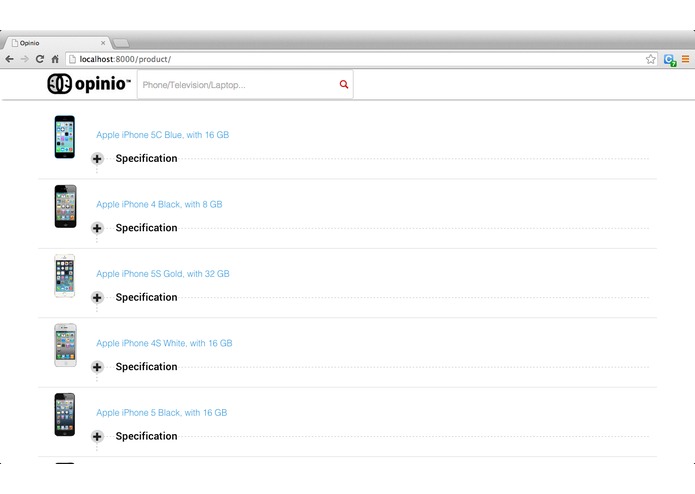Click Specification label under iPhone 5C Blue
The height and width of the screenshot is (494, 695).
coord(146,159)
